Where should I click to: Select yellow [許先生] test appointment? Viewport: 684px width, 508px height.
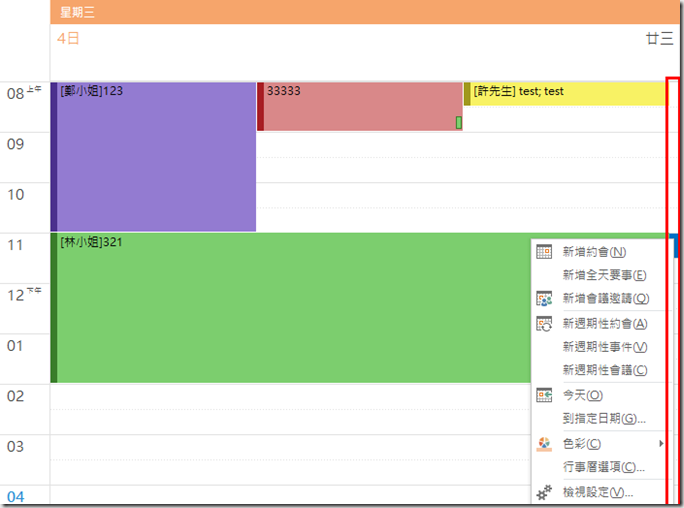[x=565, y=93]
